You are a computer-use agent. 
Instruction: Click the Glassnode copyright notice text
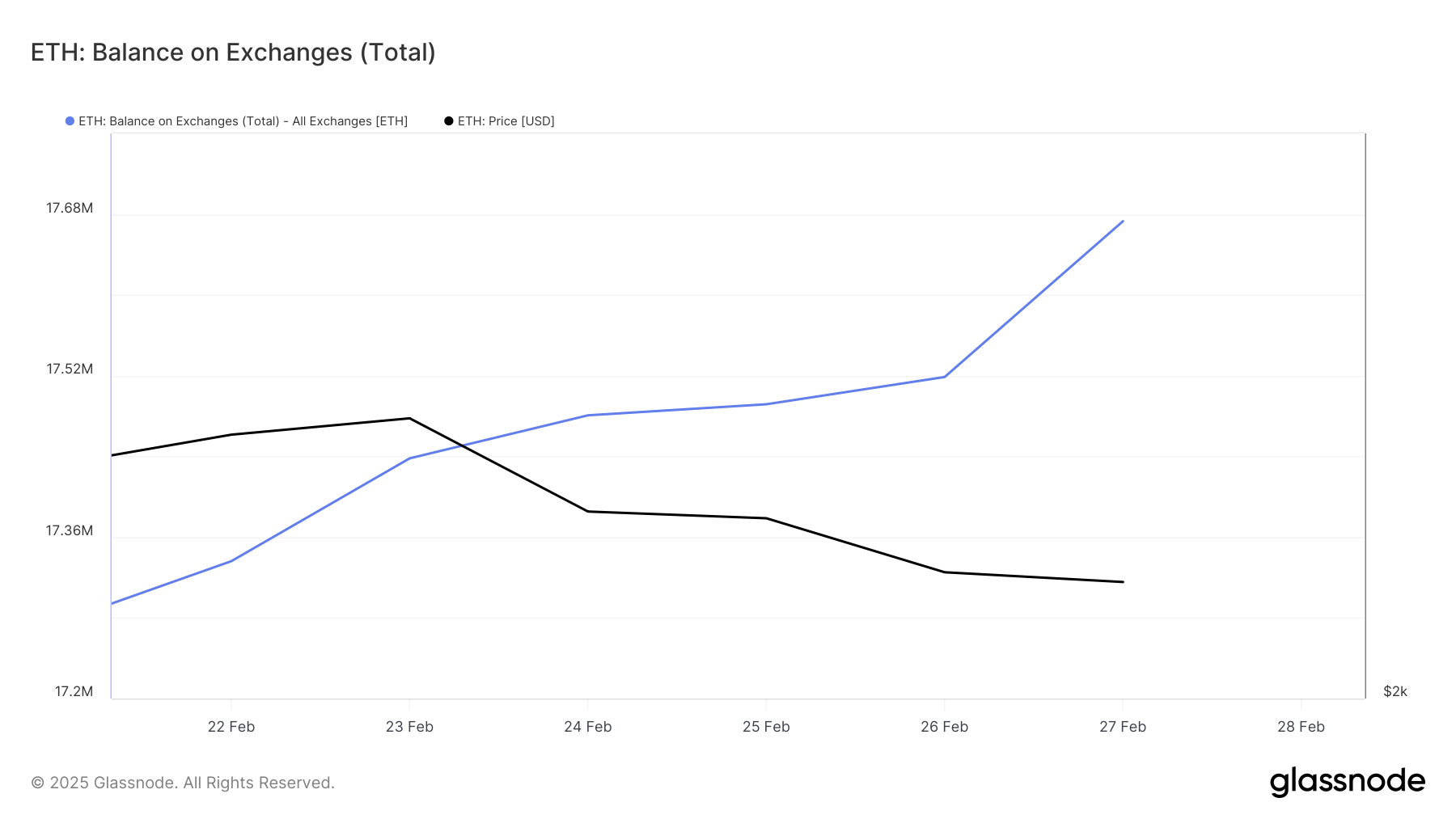[x=183, y=783]
